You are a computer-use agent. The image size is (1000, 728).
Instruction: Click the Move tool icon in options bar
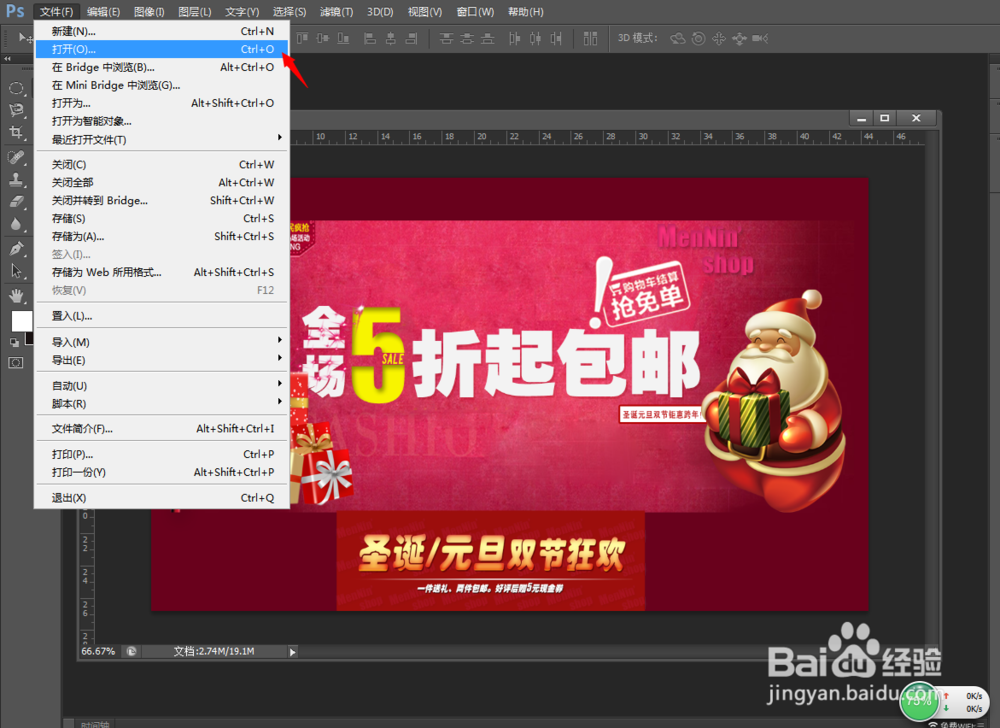pos(26,38)
